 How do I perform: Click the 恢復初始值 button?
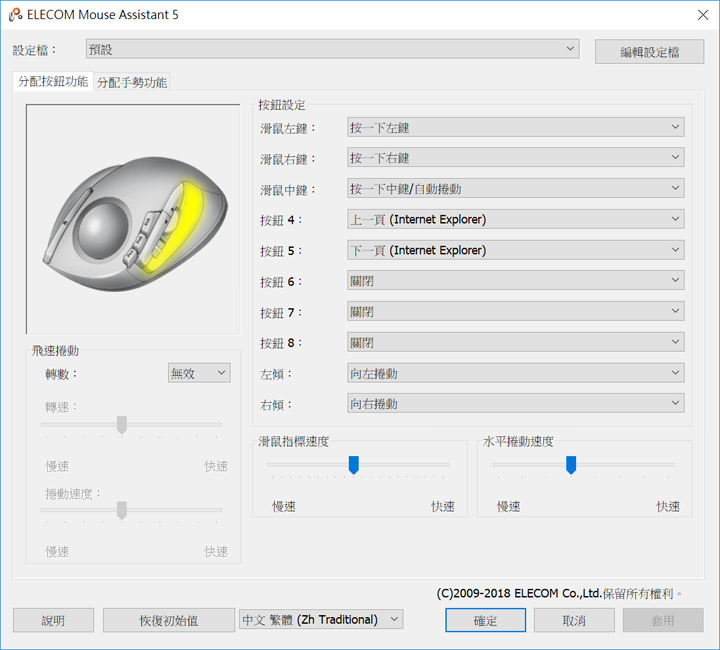(169, 620)
